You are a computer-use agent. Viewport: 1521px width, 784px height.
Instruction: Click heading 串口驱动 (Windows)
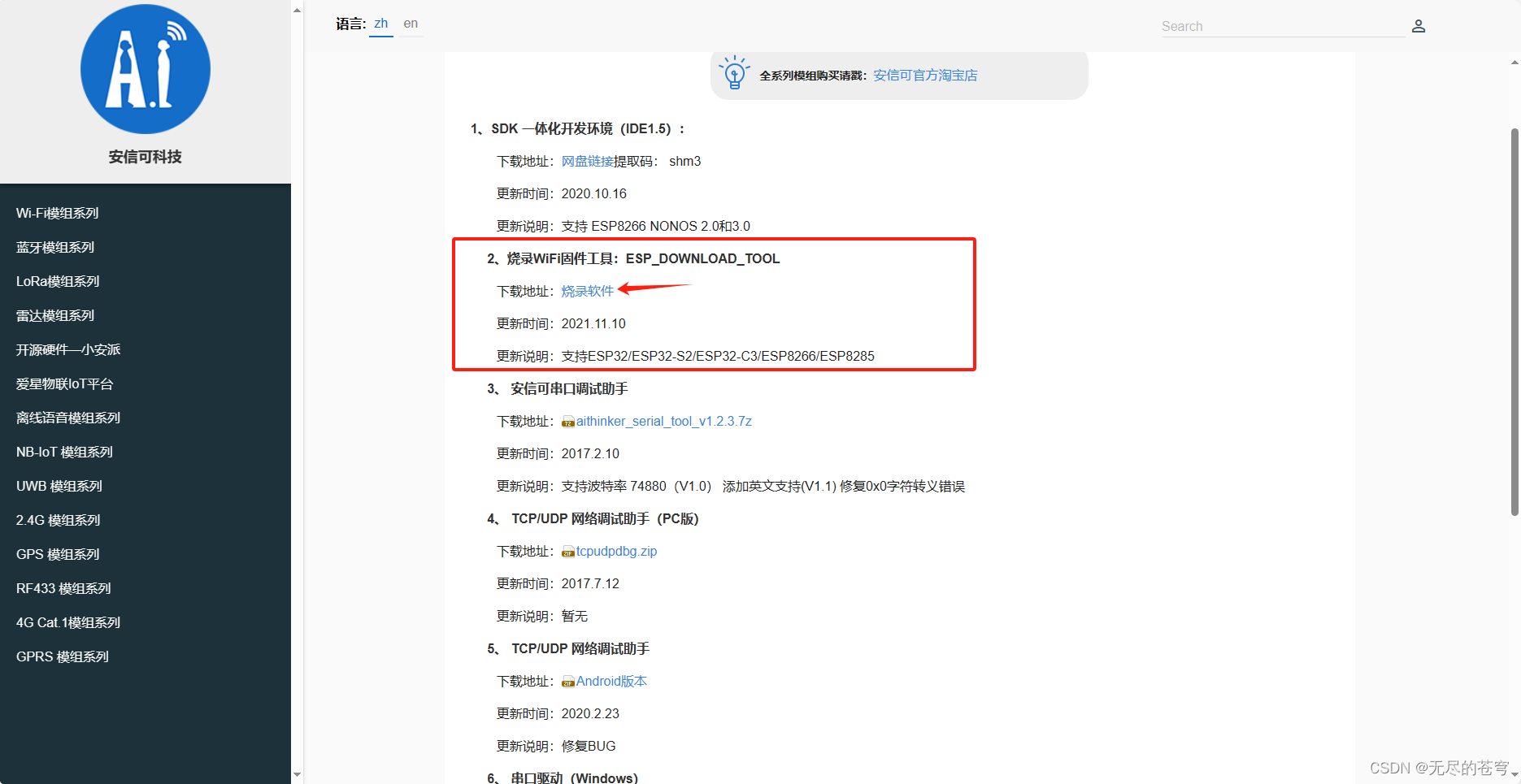575,778
